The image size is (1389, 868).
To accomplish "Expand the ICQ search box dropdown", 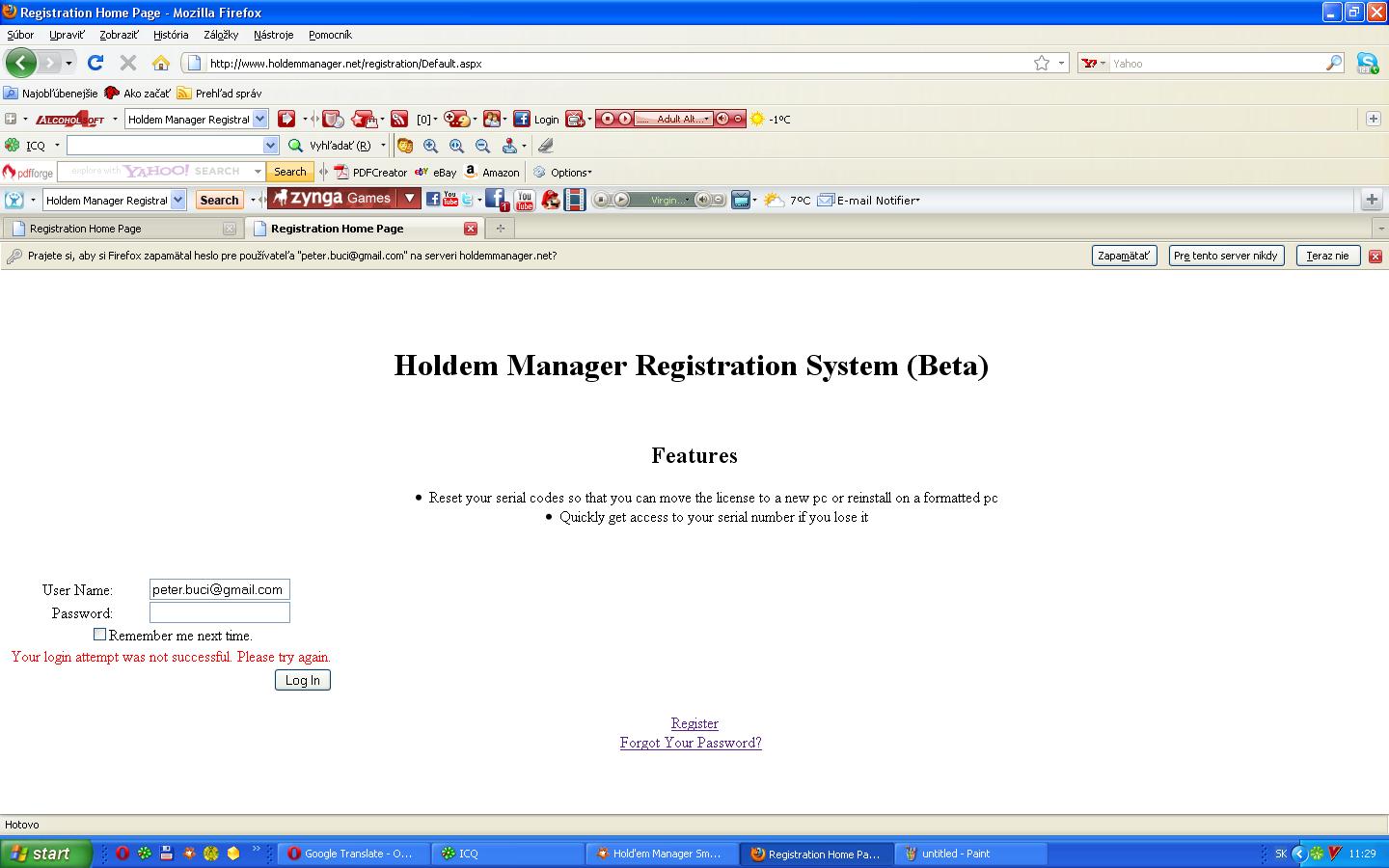I will coord(270,146).
